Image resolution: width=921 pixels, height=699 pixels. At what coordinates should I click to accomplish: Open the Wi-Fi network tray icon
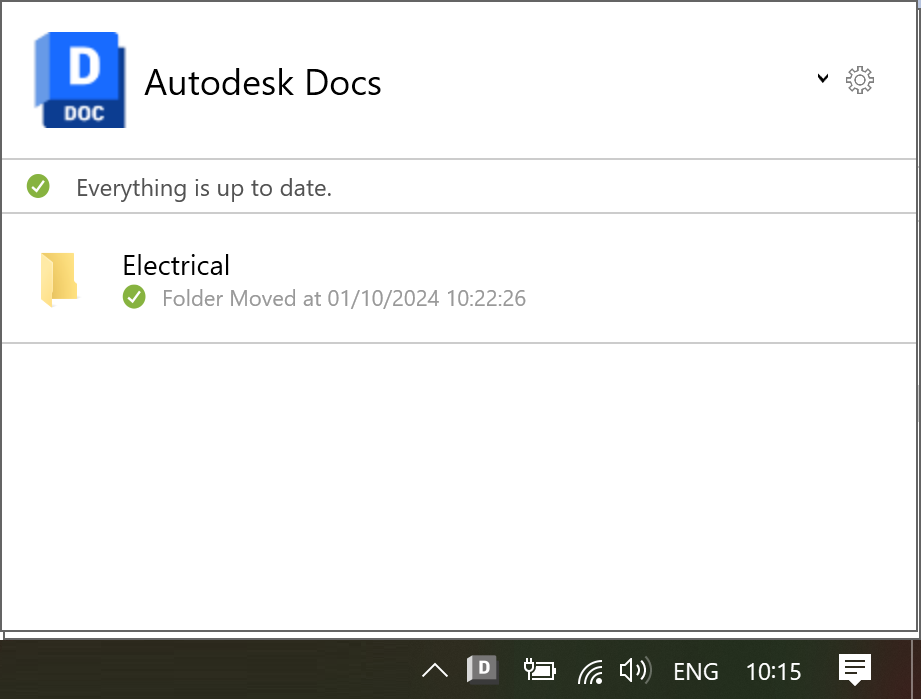pyautogui.click(x=591, y=670)
